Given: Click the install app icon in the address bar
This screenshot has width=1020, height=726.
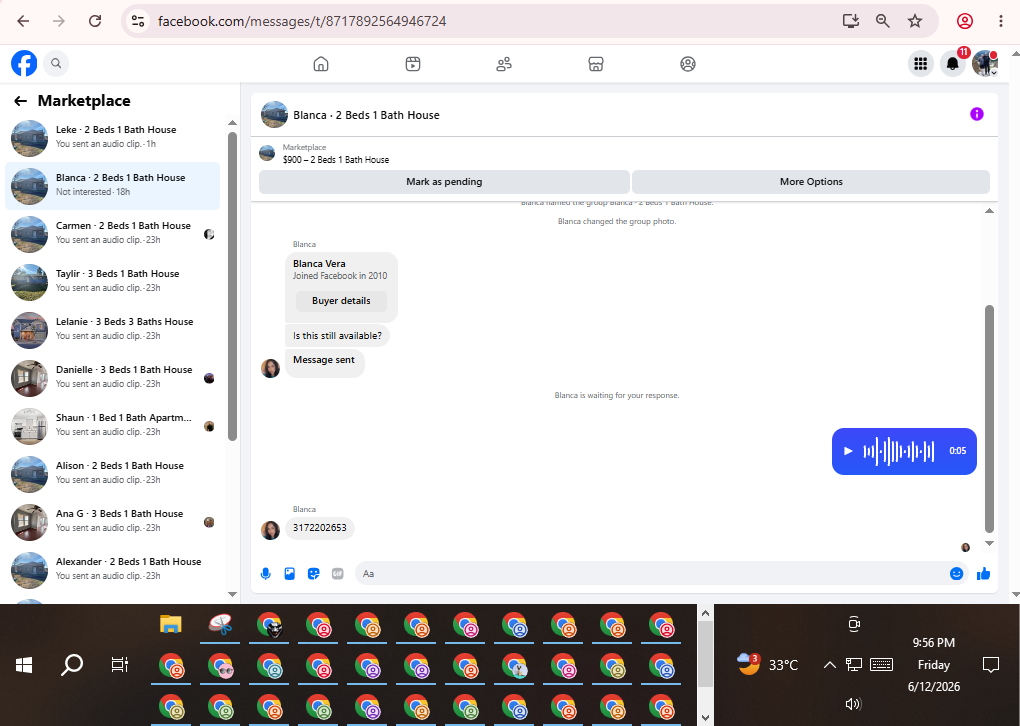Looking at the screenshot, I should (x=851, y=21).
